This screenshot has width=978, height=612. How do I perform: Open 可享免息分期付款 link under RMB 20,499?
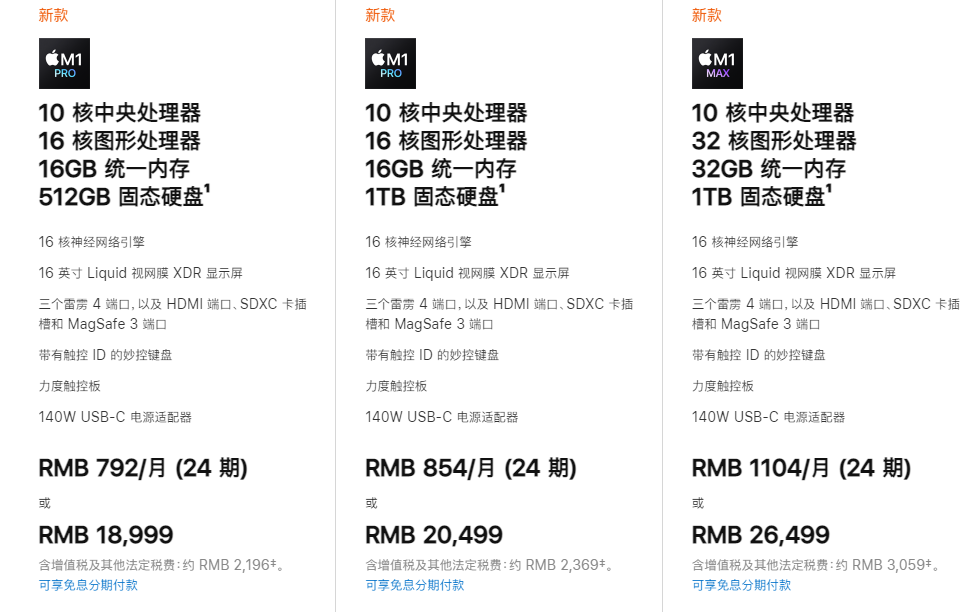pos(415,585)
